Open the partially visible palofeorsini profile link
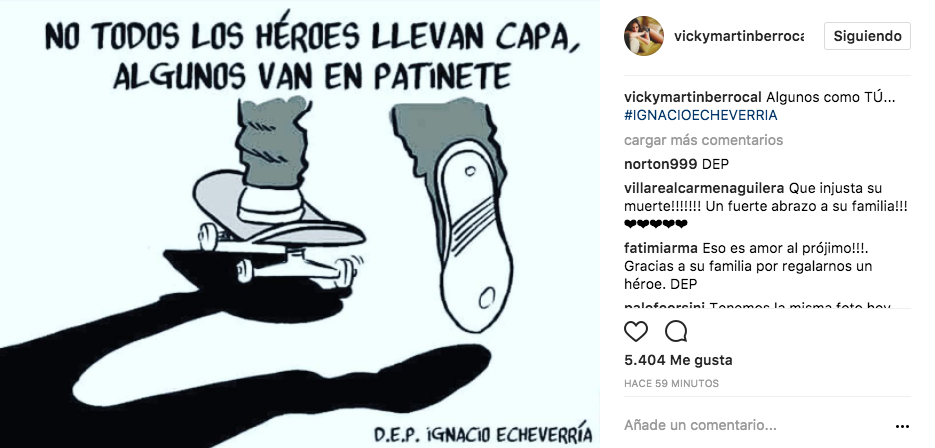 [664, 306]
